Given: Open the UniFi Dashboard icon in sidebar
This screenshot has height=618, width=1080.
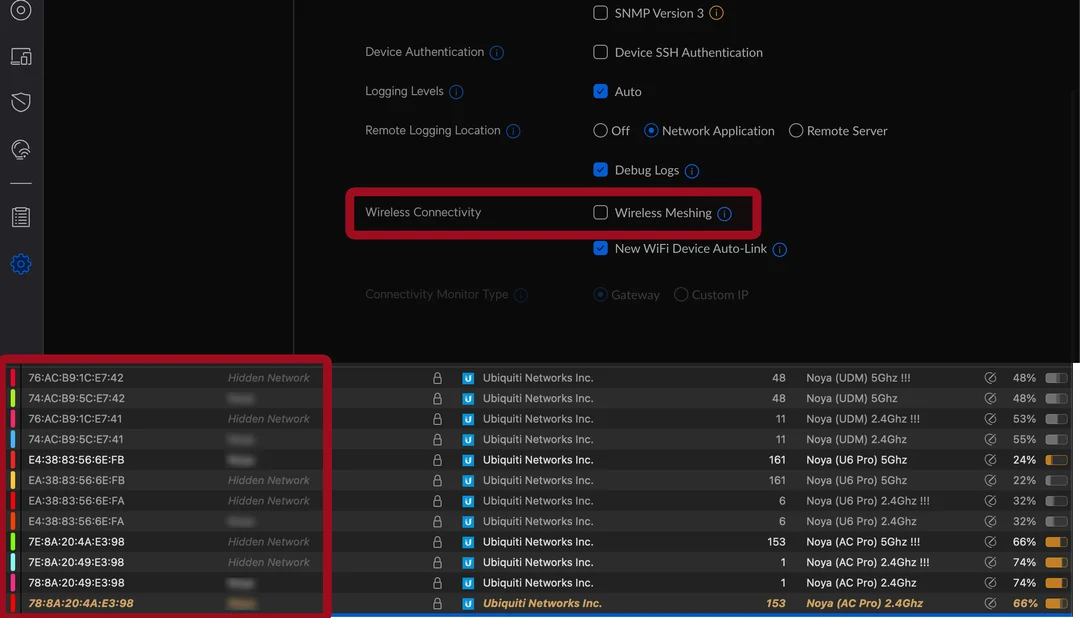Looking at the screenshot, I should (21, 10).
